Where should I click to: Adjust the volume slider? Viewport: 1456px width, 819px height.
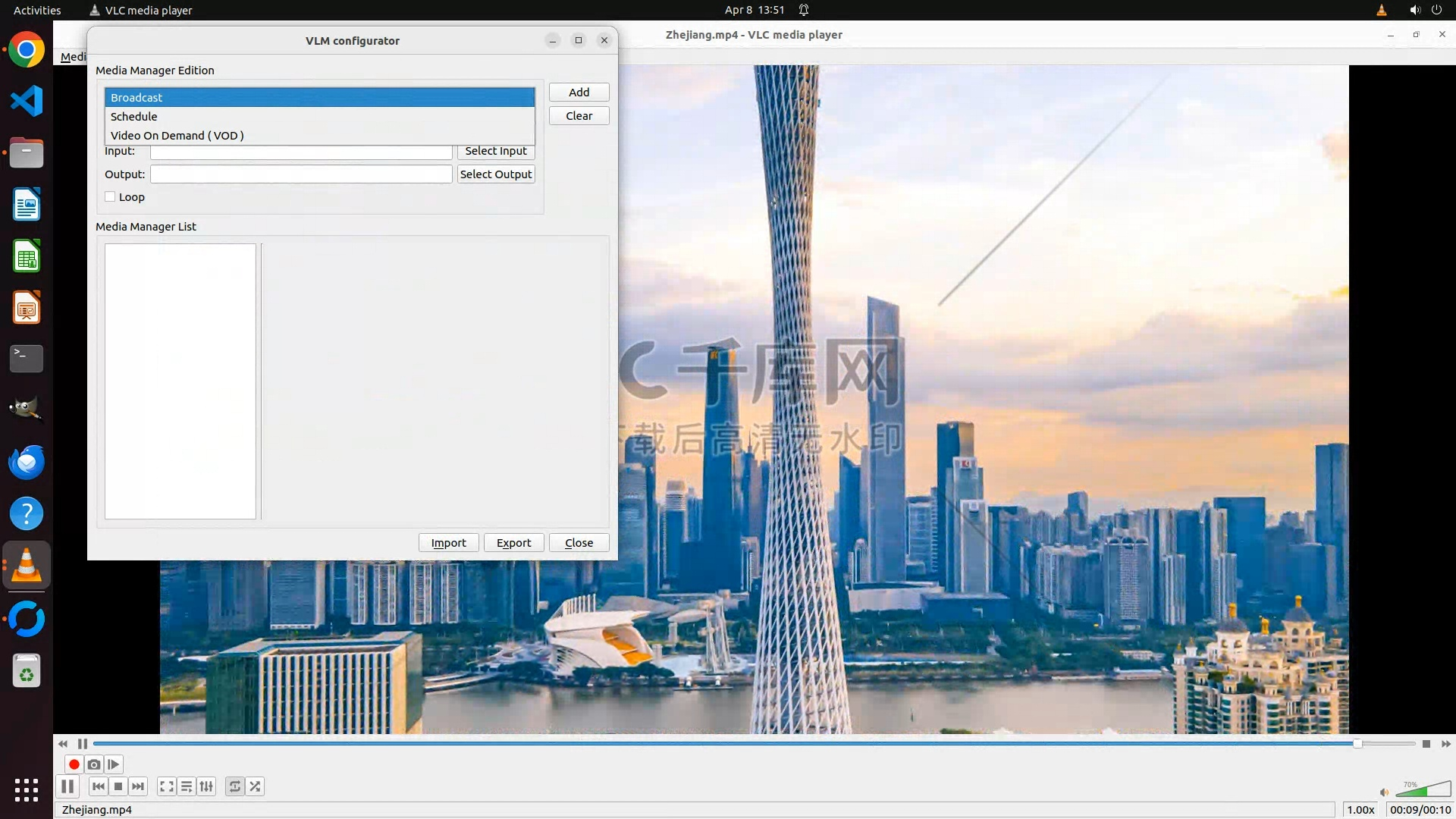pyautogui.click(x=1423, y=791)
